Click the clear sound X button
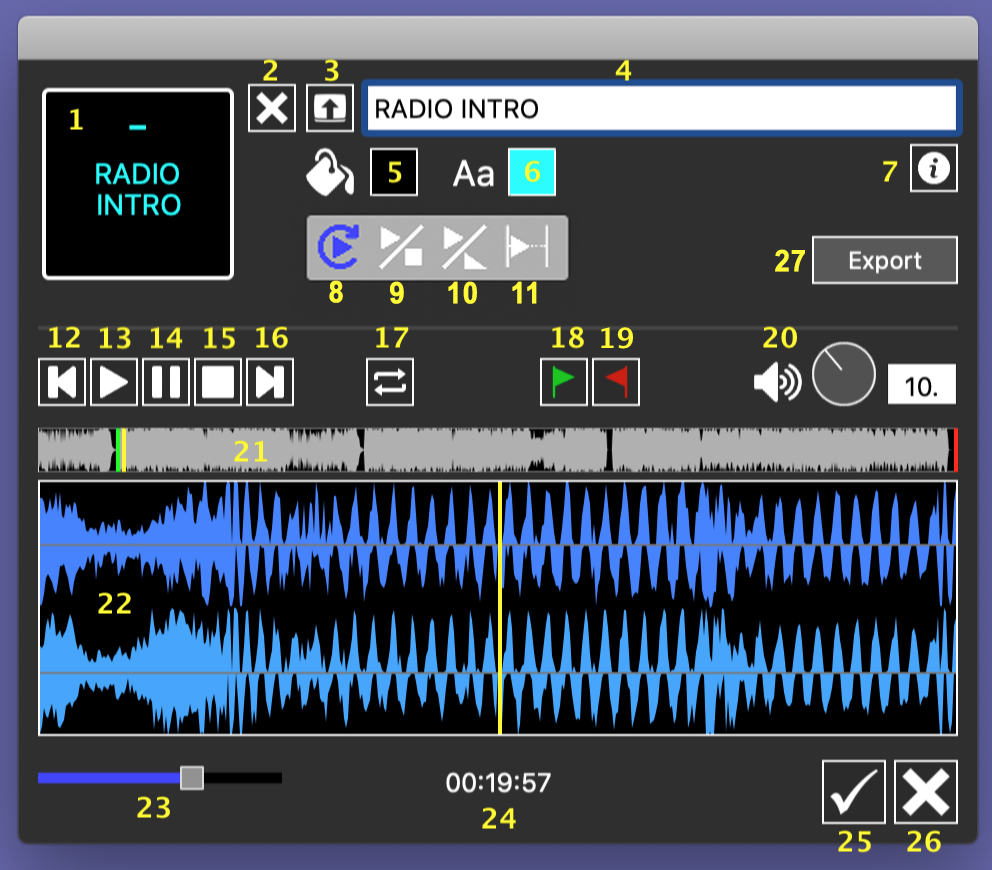The image size is (992, 870). pos(271,108)
